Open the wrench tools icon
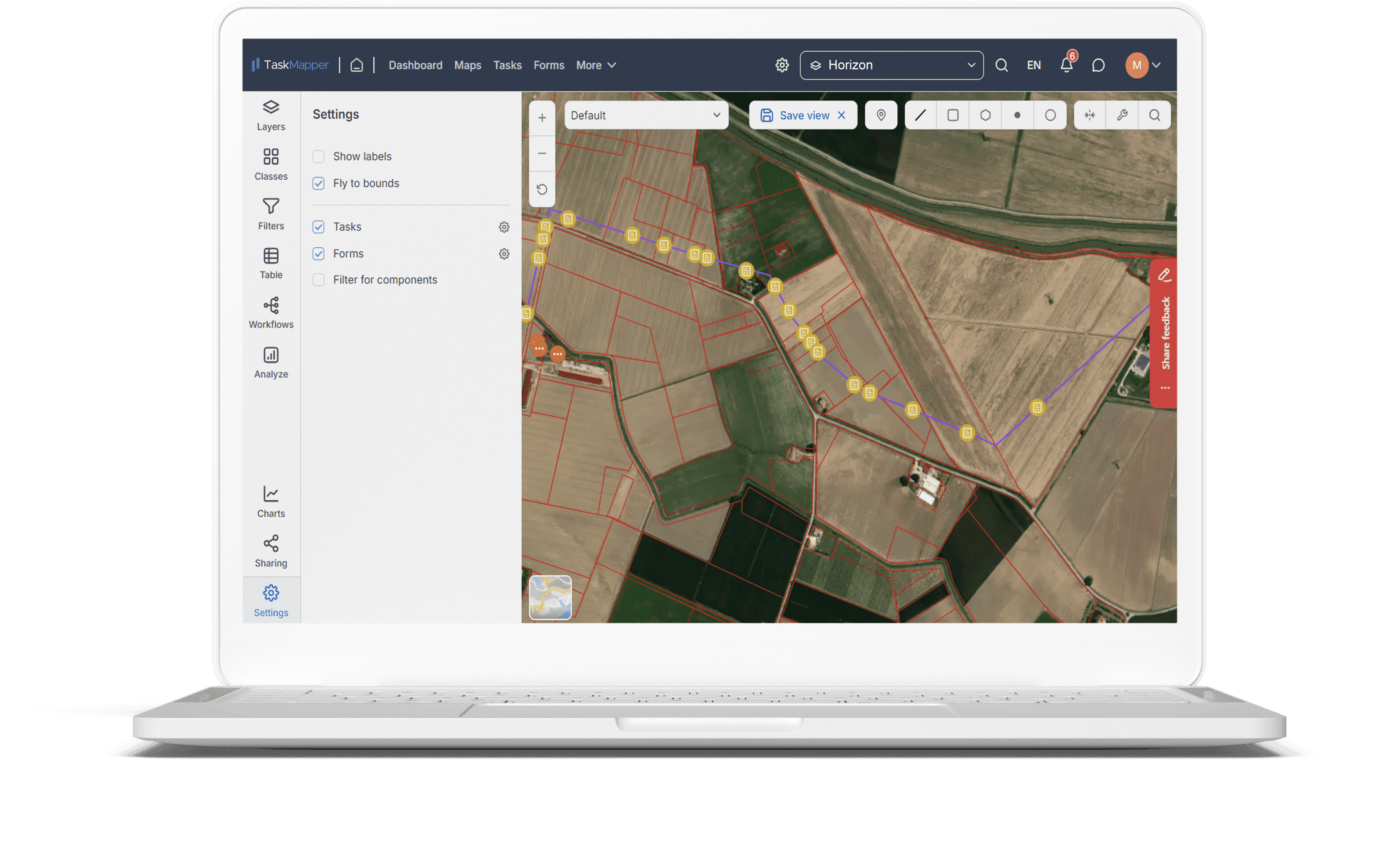 [x=1122, y=115]
